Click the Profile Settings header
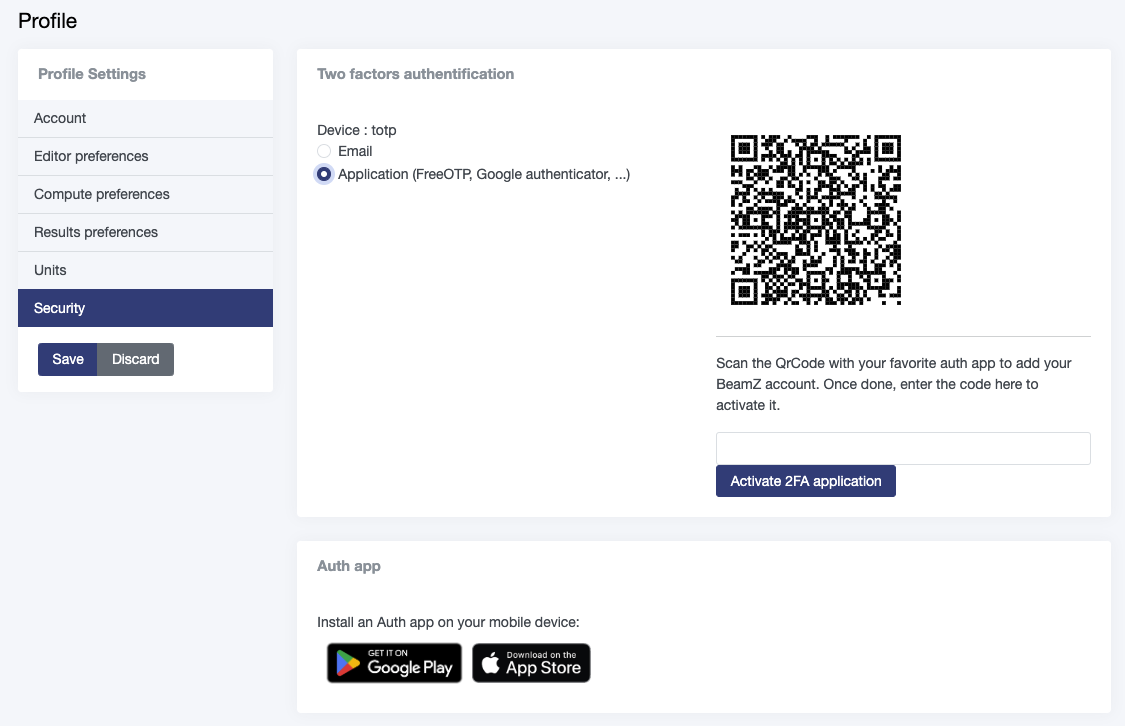The width and height of the screenshot is (1125, 726). 91,74
